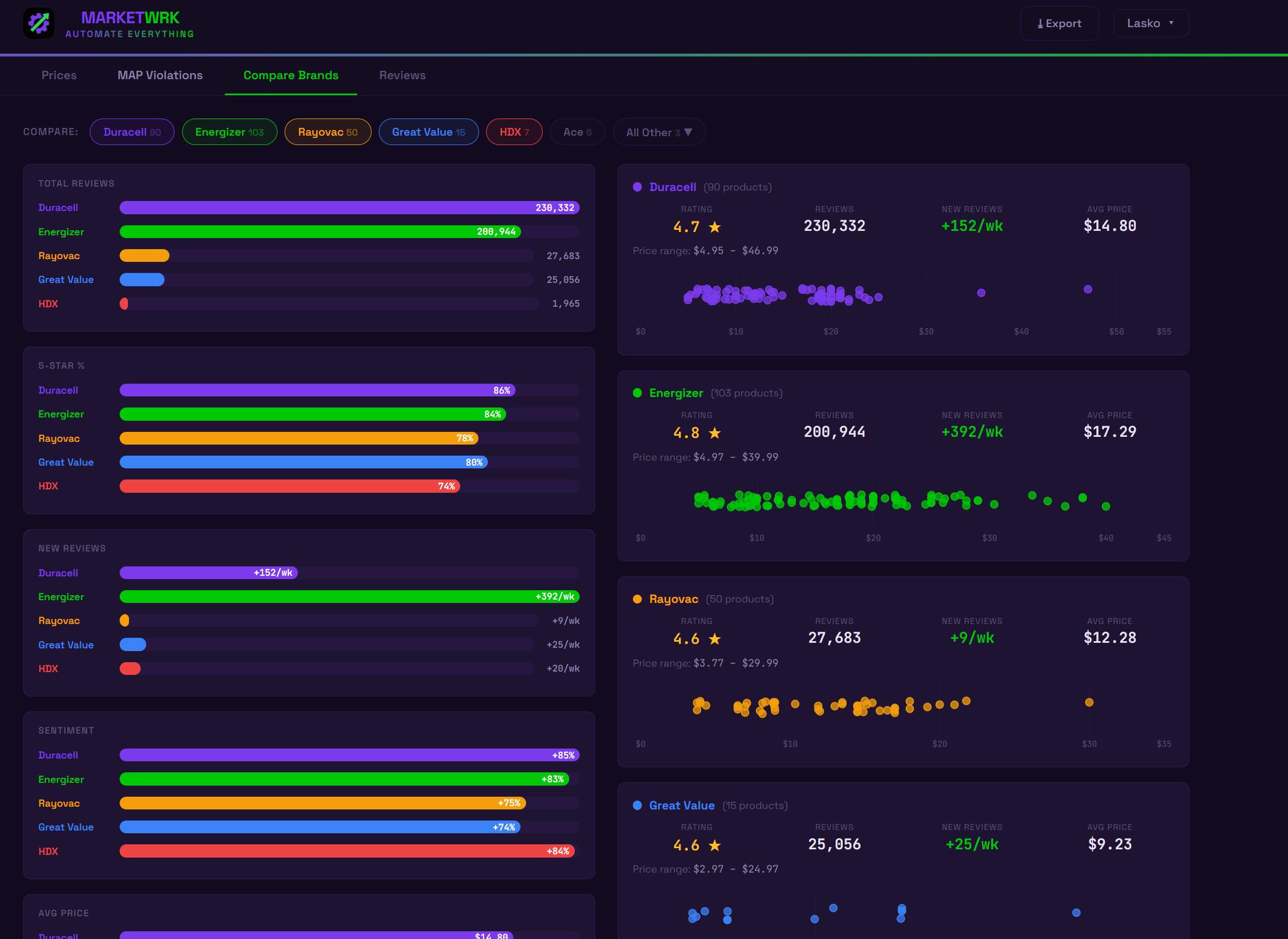This screenshot has width=1288, height=939.
Task: Click the star icon next to Rayovac's 4.6 rating
Action: pyautogui.click(x=714, y=638)
